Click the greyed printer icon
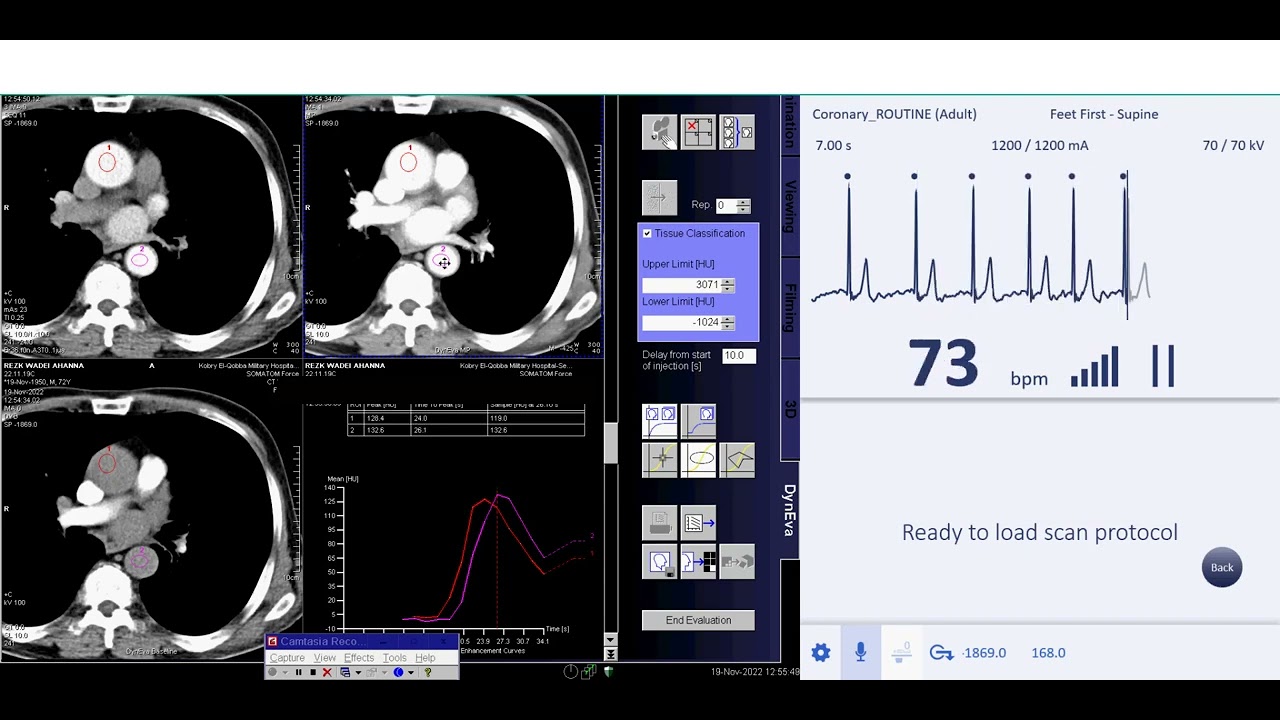The height and width of the screenshot is (720, 1280). (660, 522)
